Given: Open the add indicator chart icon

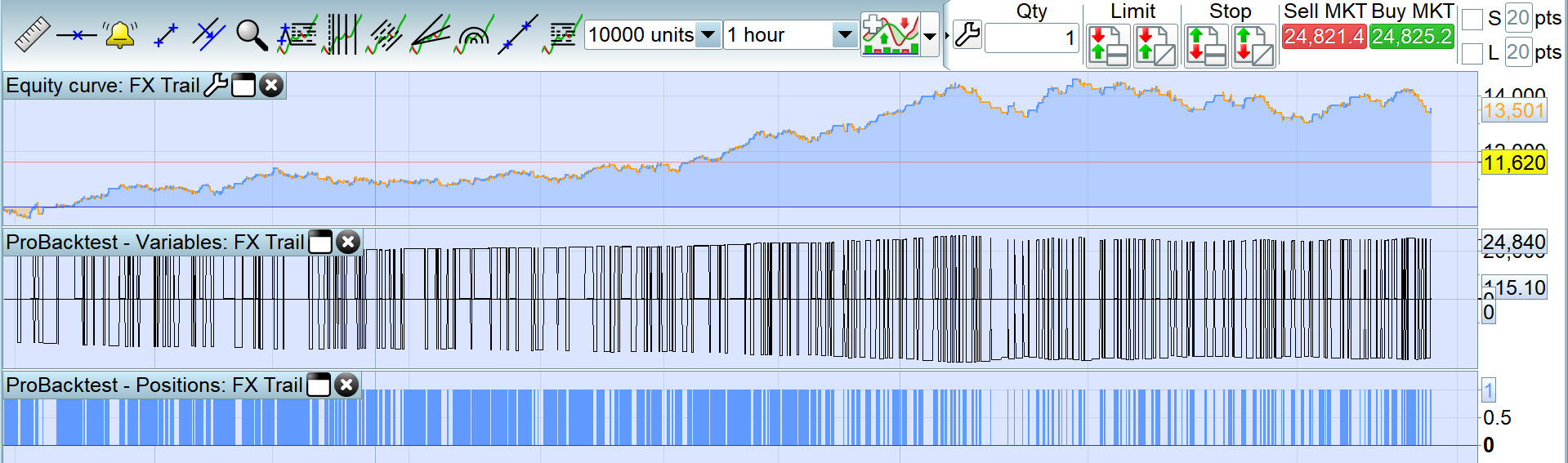Looking at the screenshot, I should (x=891, y=34).
